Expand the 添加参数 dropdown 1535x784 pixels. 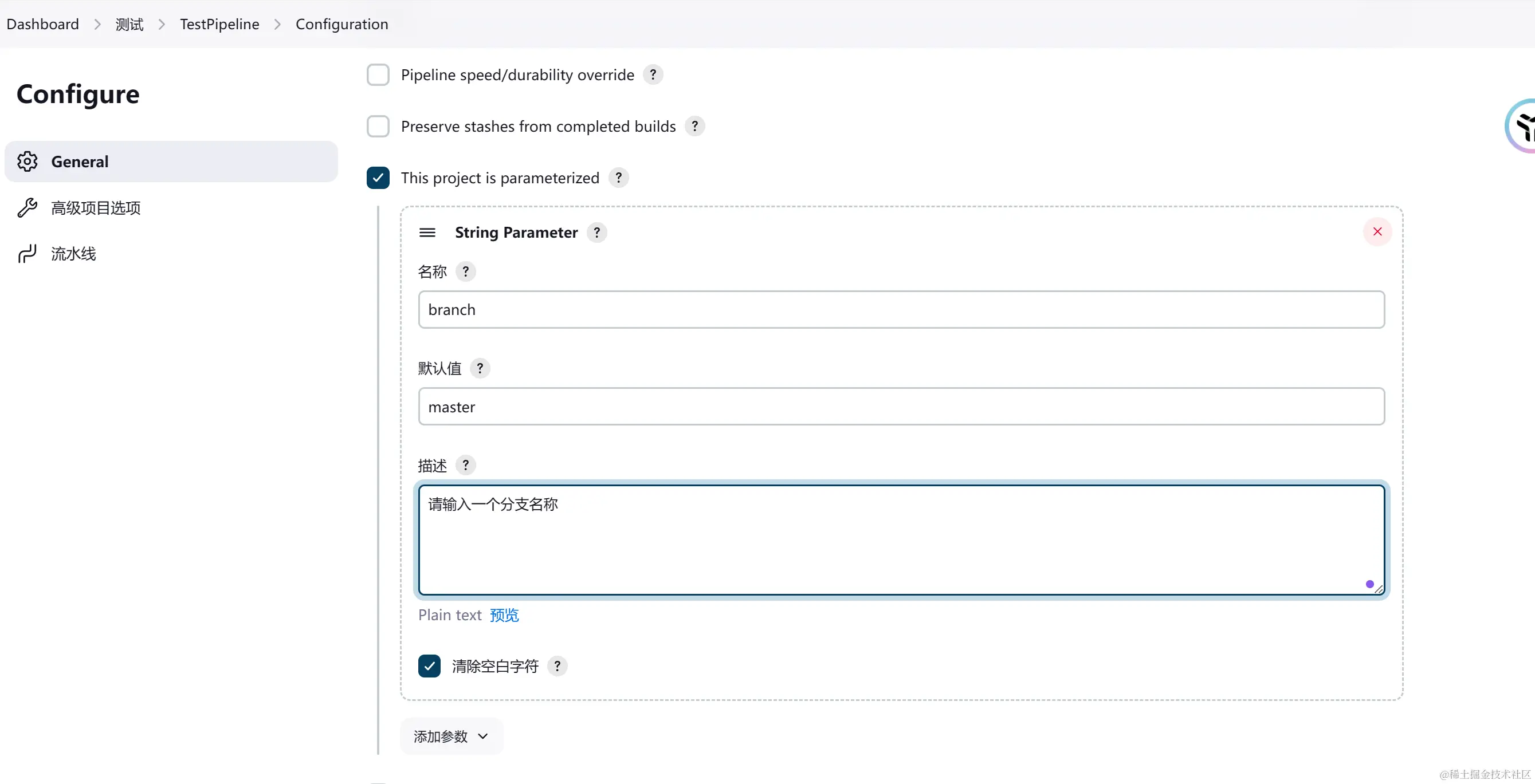(x=451, y=736)
